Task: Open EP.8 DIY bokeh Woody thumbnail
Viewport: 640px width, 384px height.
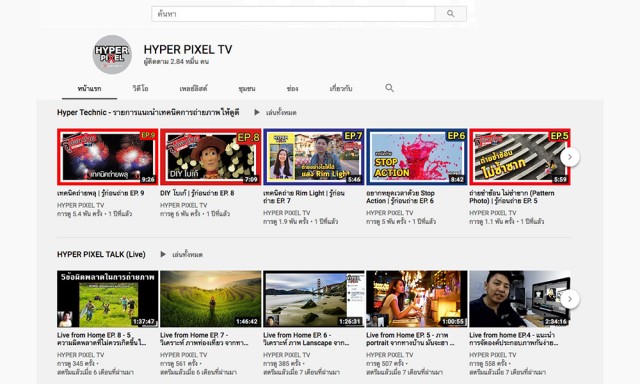Action: pyautogui.click(x=210, y=157)
